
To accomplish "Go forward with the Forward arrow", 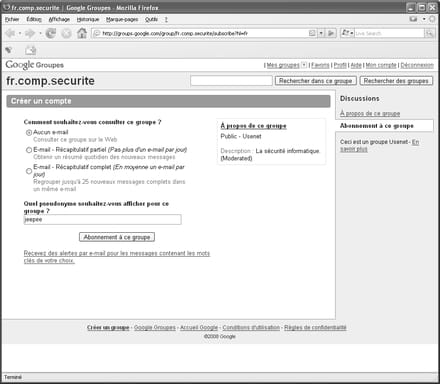I will coord(30,33).
